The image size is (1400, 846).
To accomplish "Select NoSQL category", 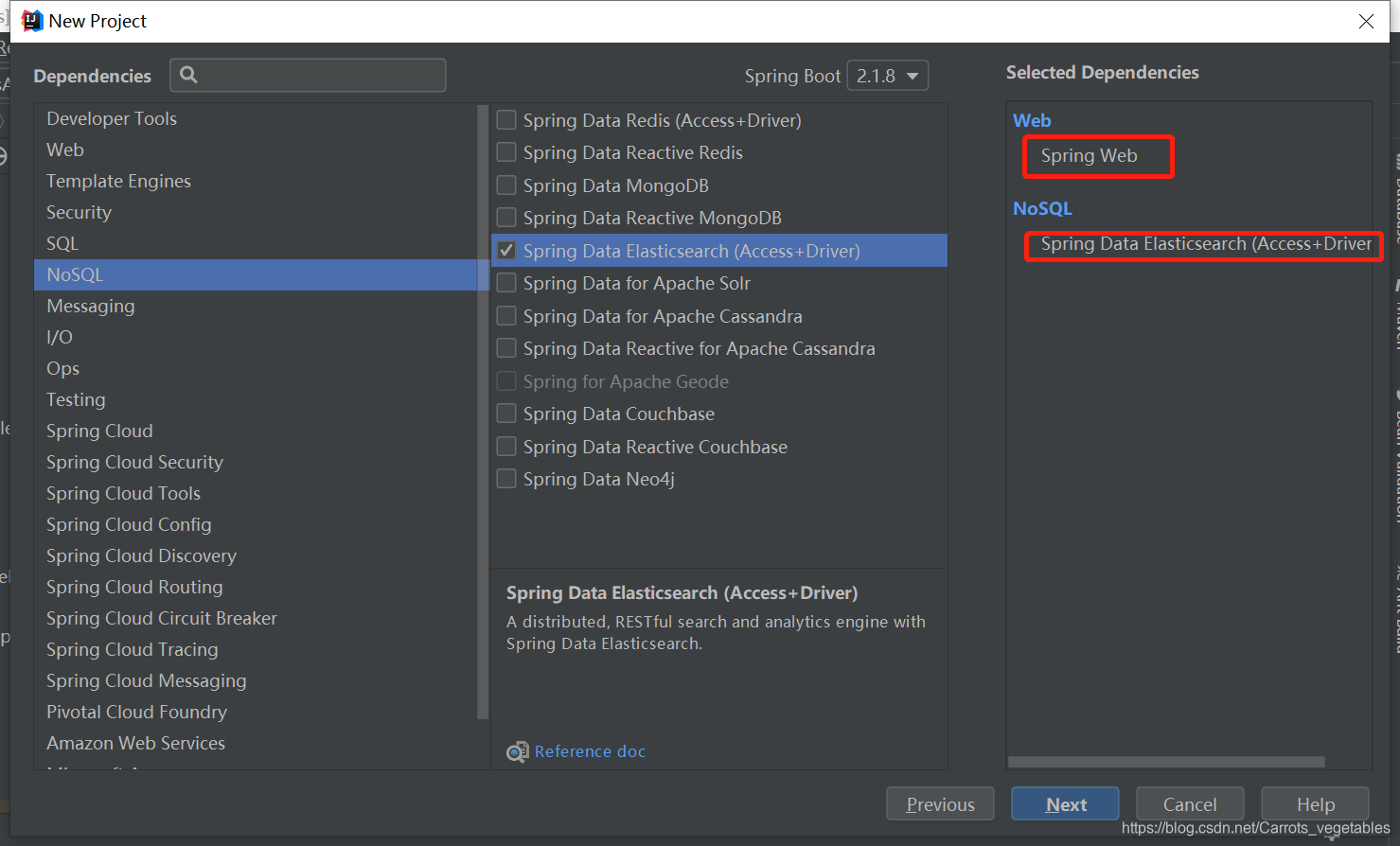I will click(x=256, y=274).
